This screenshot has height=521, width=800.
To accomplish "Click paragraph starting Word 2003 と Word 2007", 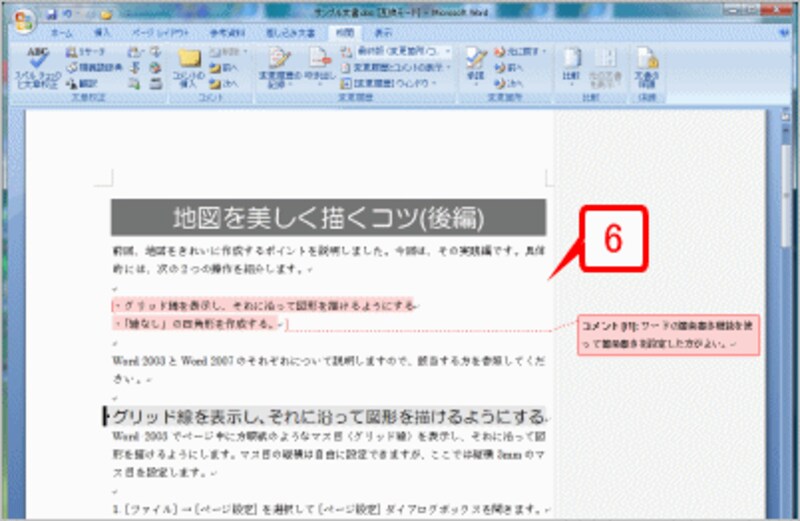I will tap(329, 369).
